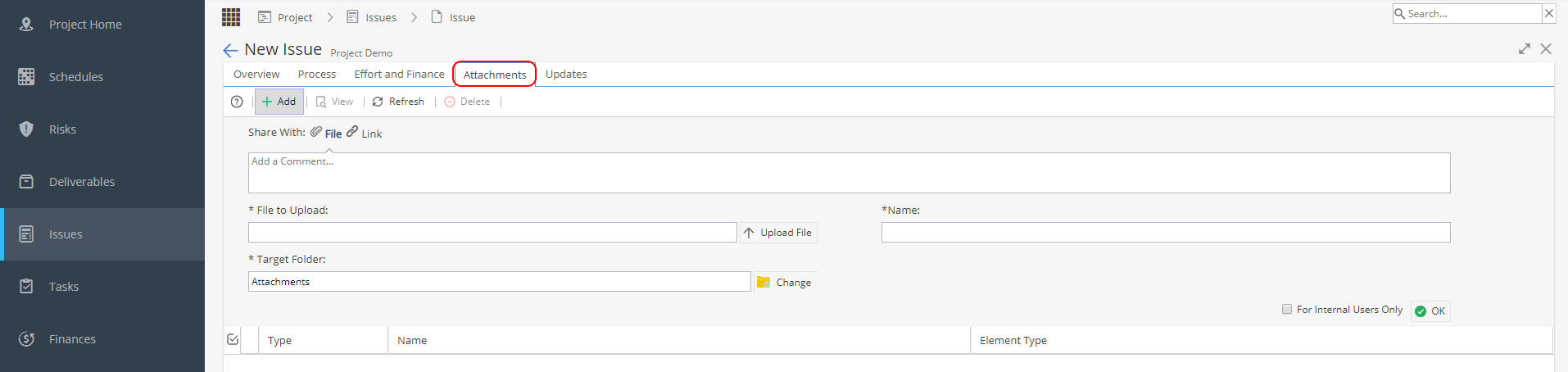Switch to the Updates tab
Screen dimensions: 1568x372
[x=566, y=74]
